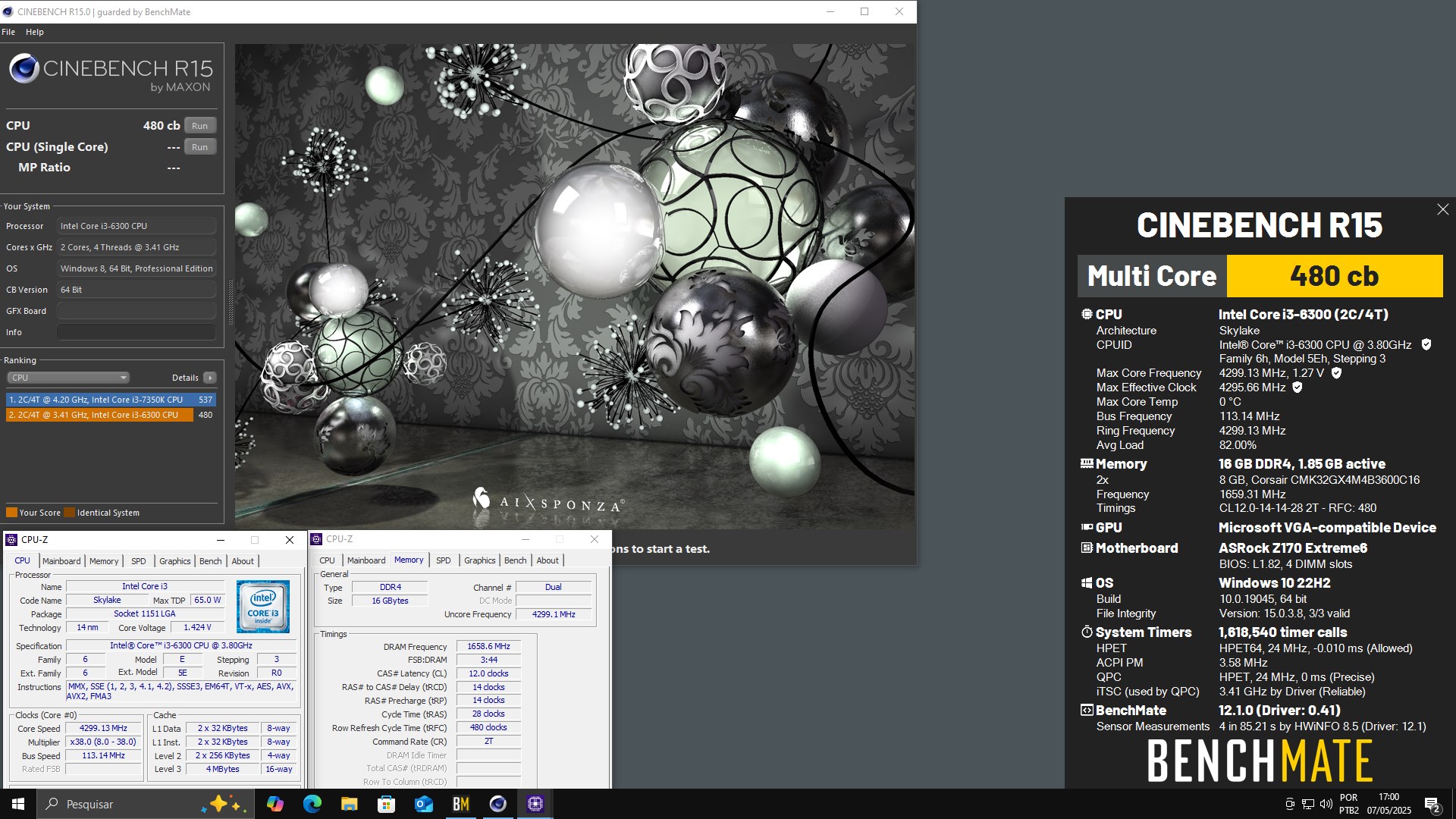
Task: Open Microsoft Edge from the taskbar
Action: click(x=312, y=804)
